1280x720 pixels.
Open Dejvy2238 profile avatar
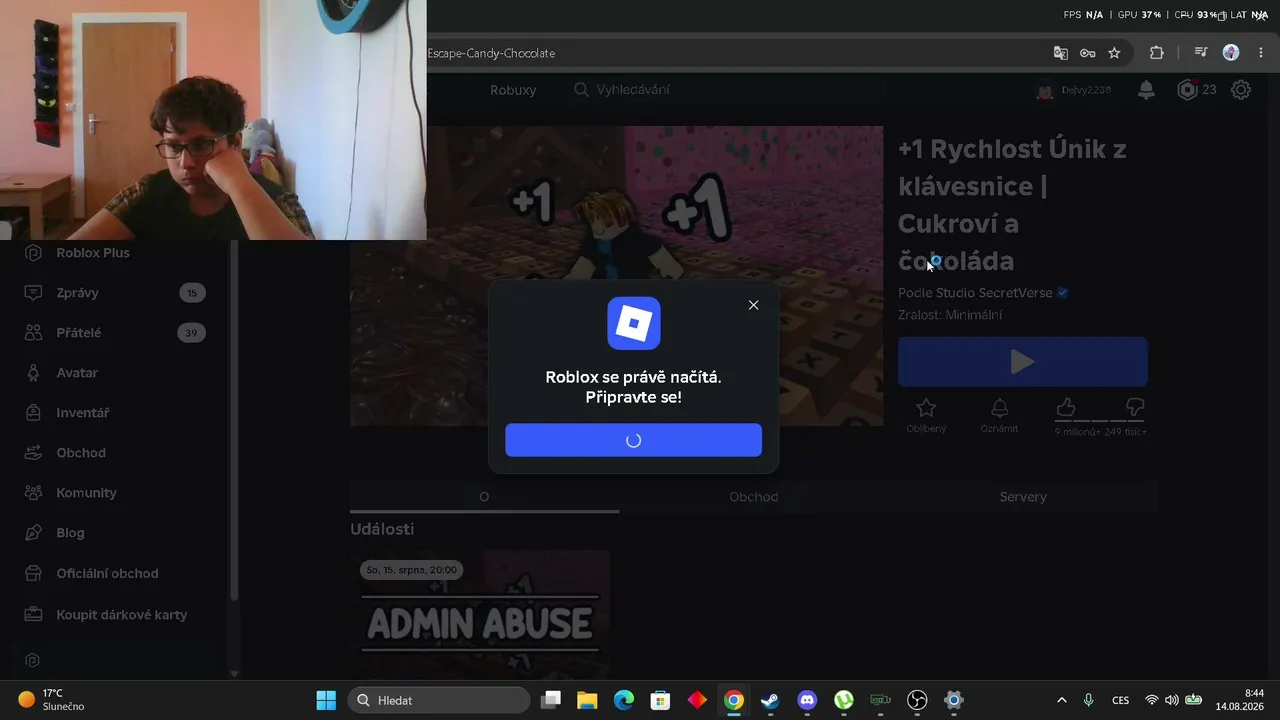[1044, 90]
